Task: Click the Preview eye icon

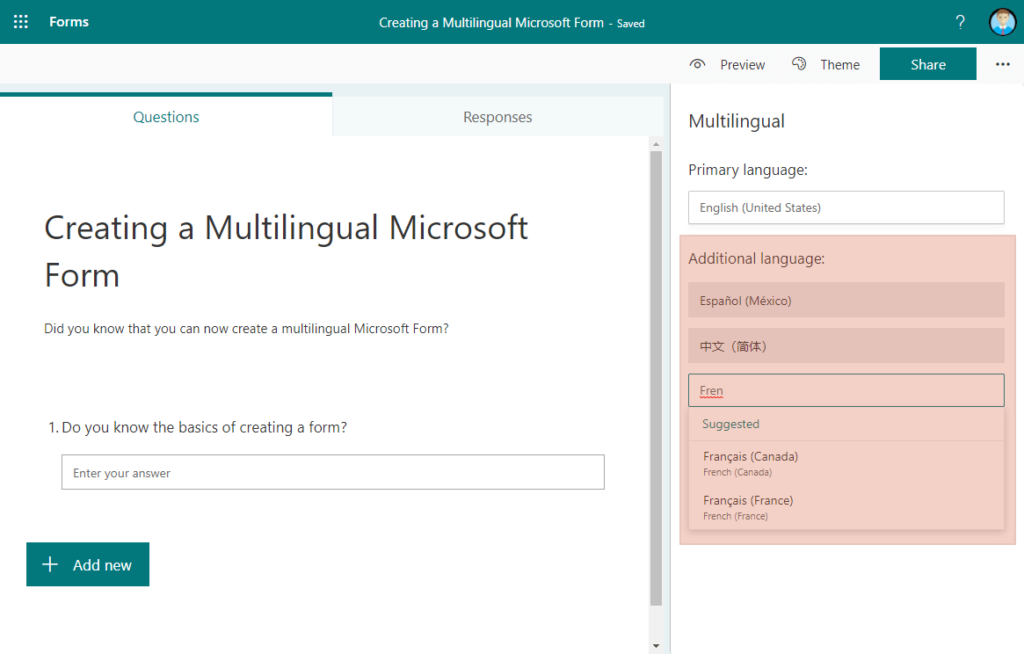Action: pos(697,64)
